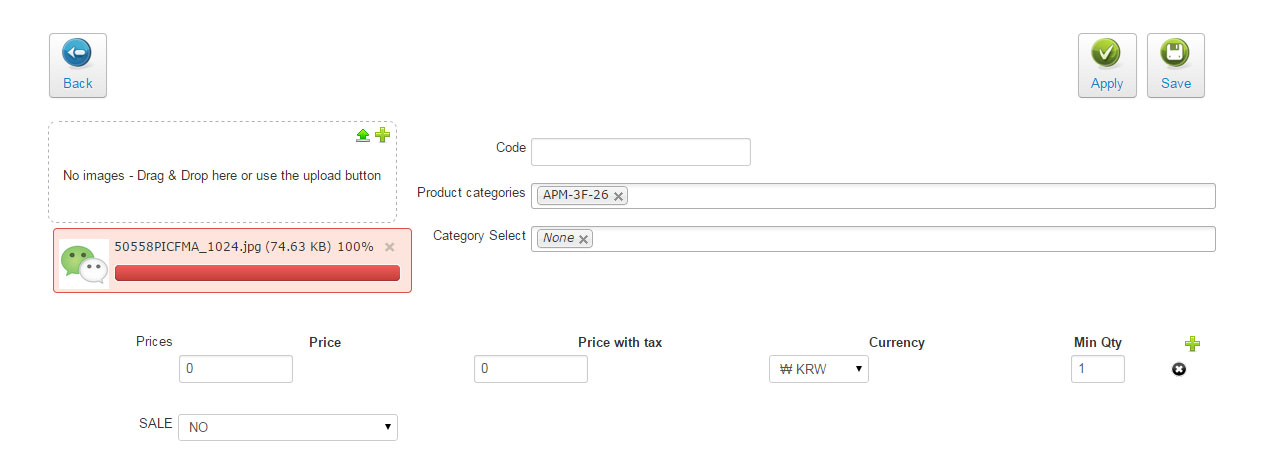
Task: Click the uploaded file chat-bubble thumbnail
Action: [84, 264]
